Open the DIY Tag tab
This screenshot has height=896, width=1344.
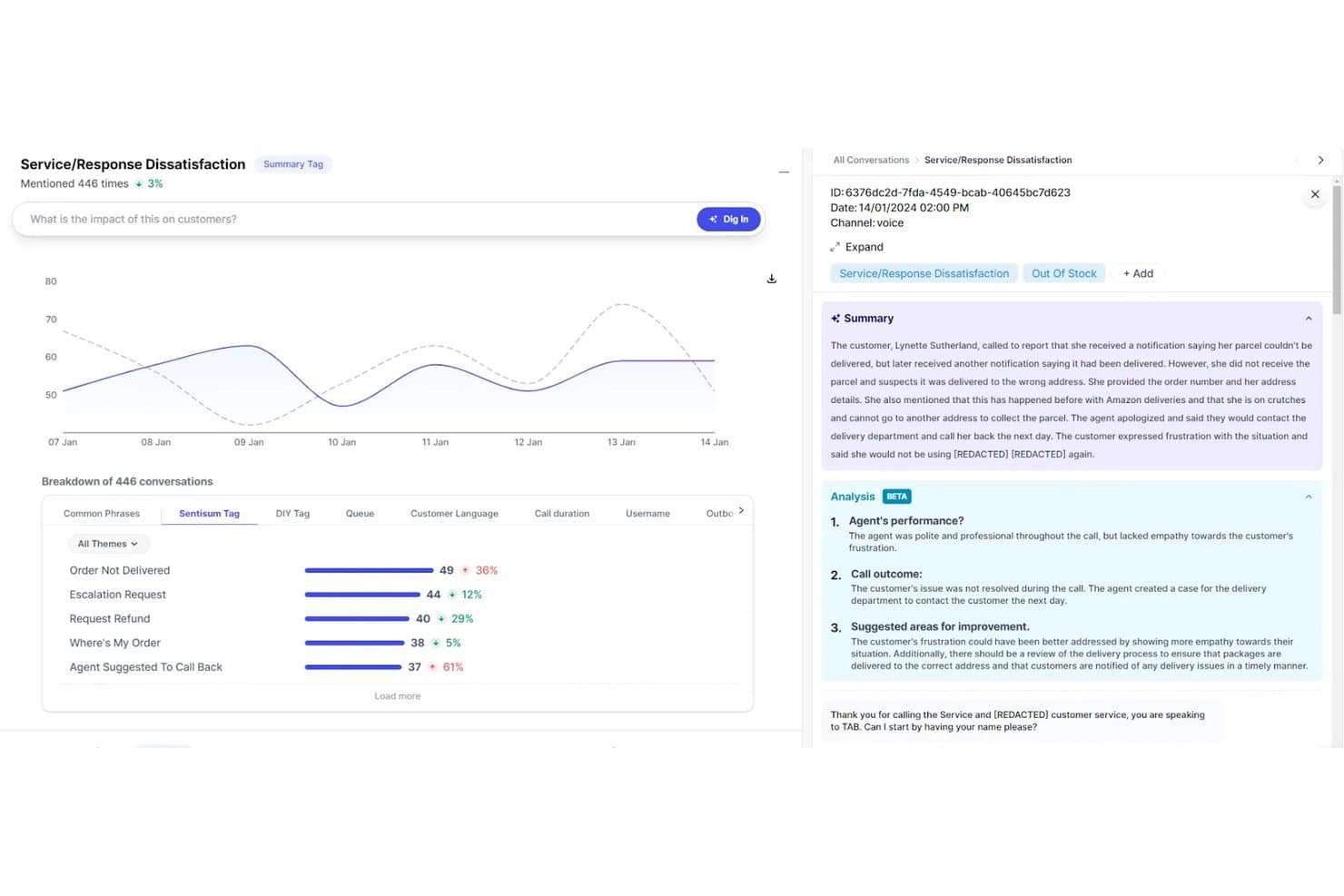click(x=292, y=514)
